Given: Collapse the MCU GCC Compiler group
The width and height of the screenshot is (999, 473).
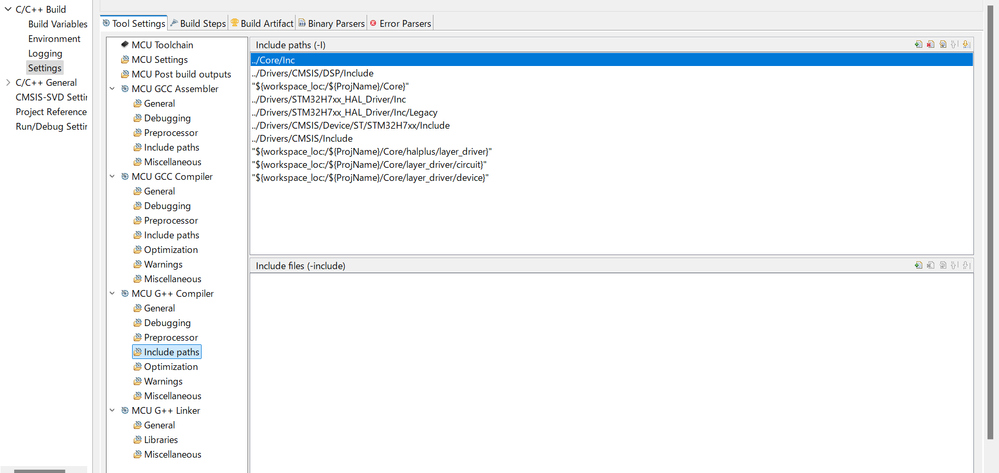Looking at the screenshot, I should tap(113, 177).
